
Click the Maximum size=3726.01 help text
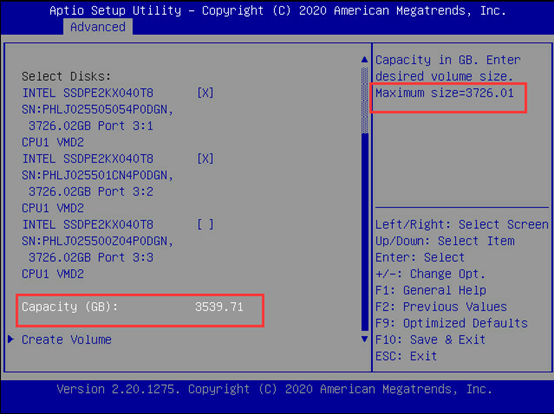click(444, 93)
